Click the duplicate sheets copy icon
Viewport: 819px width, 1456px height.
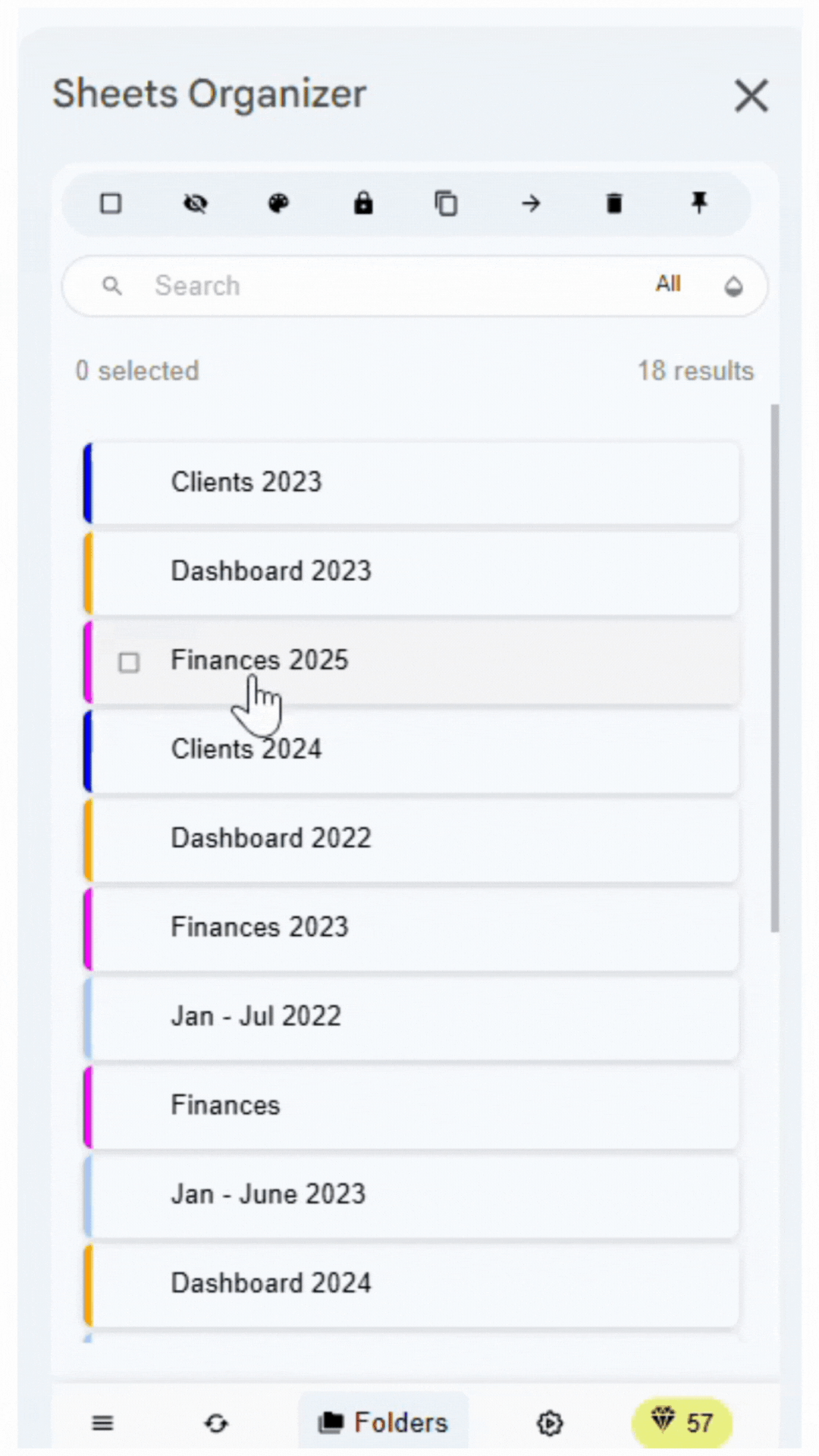click(446, 203)
